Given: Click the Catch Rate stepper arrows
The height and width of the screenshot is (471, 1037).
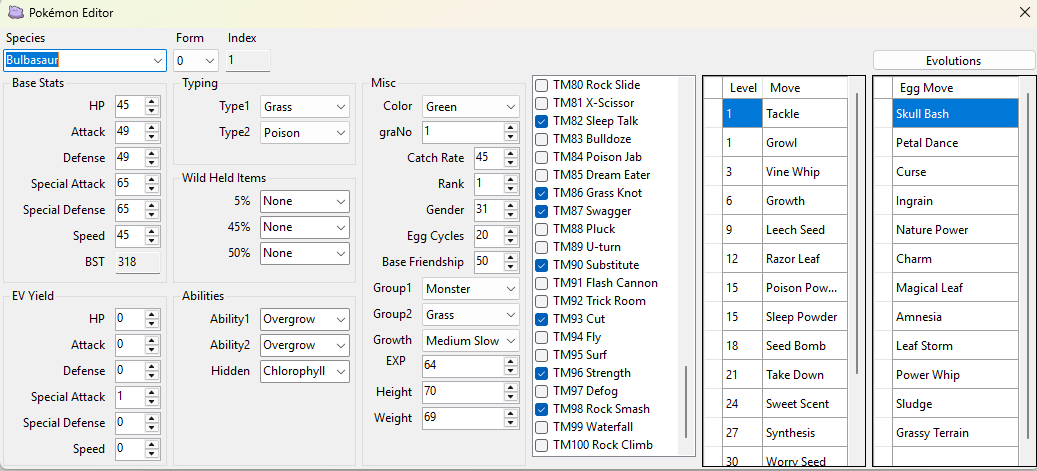Looking at the screenshot, I should point(510,157).
